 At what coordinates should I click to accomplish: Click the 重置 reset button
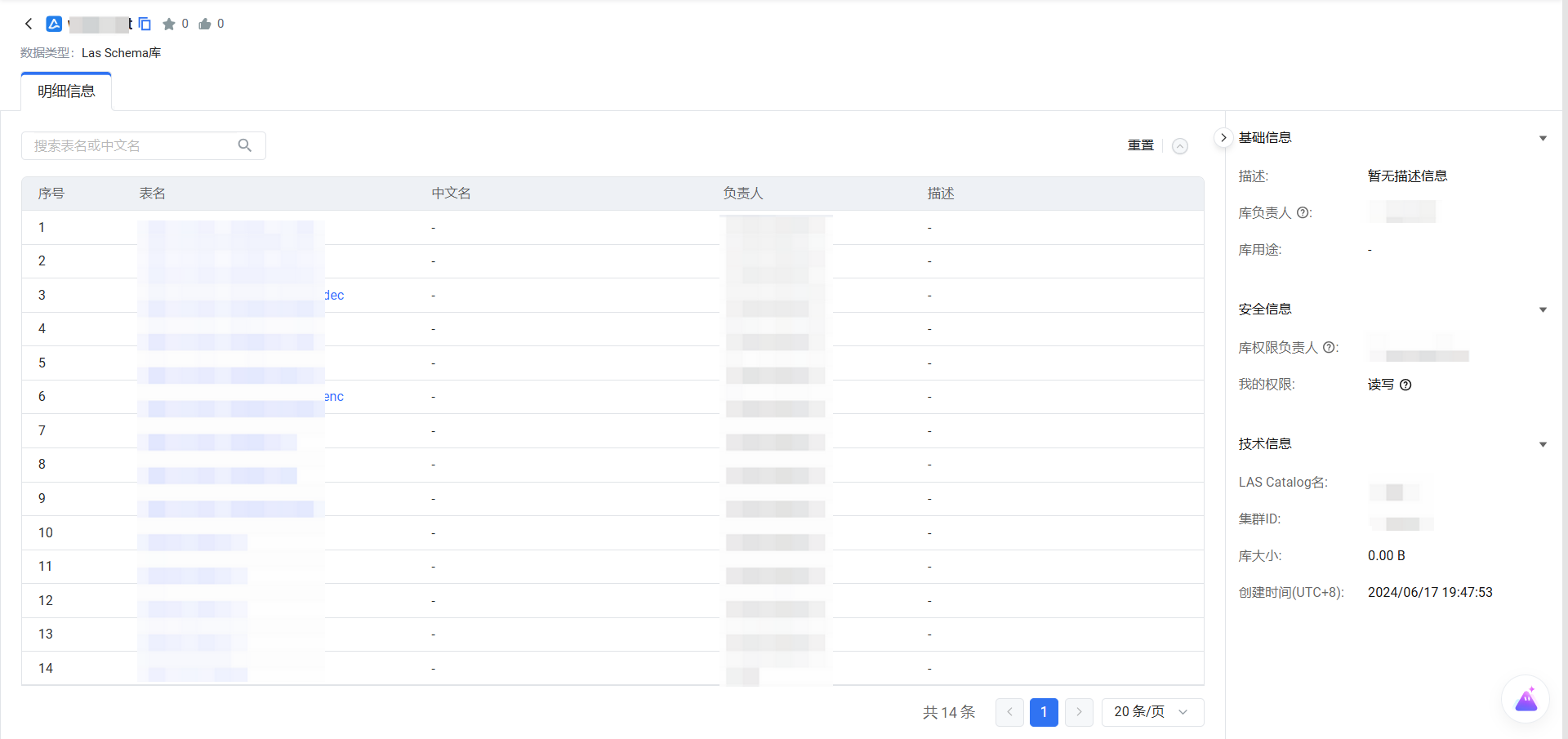[x=1140, y=145]
